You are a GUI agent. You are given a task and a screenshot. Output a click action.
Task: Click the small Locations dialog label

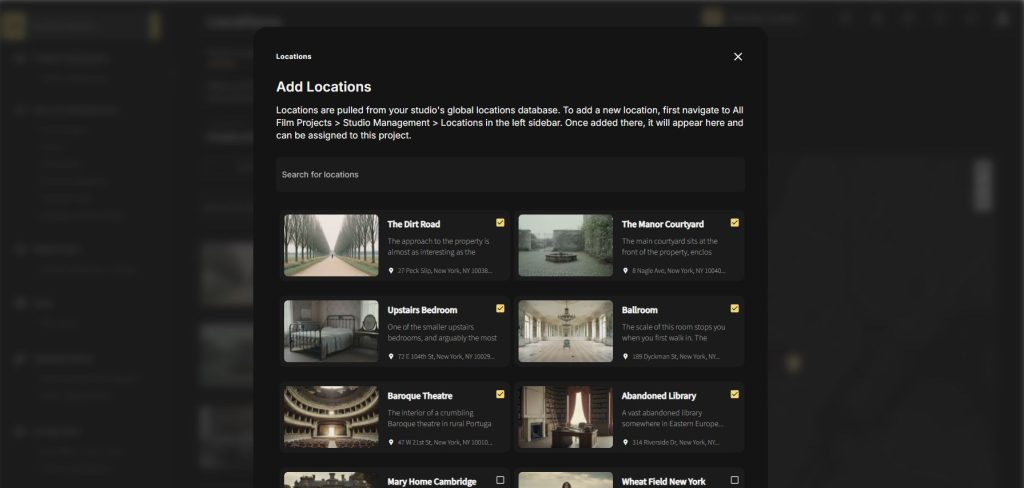(x=293, y=57)
